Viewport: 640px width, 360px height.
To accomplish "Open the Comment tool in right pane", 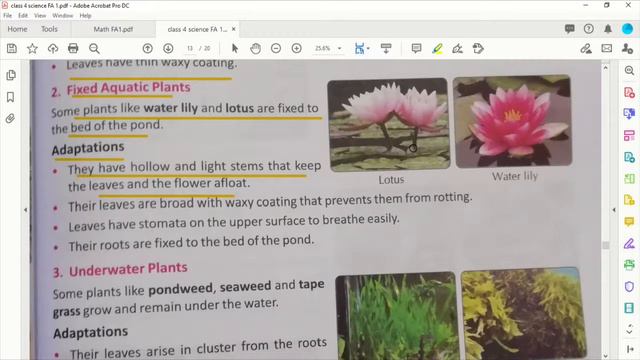I will click(x=629, y=222).
